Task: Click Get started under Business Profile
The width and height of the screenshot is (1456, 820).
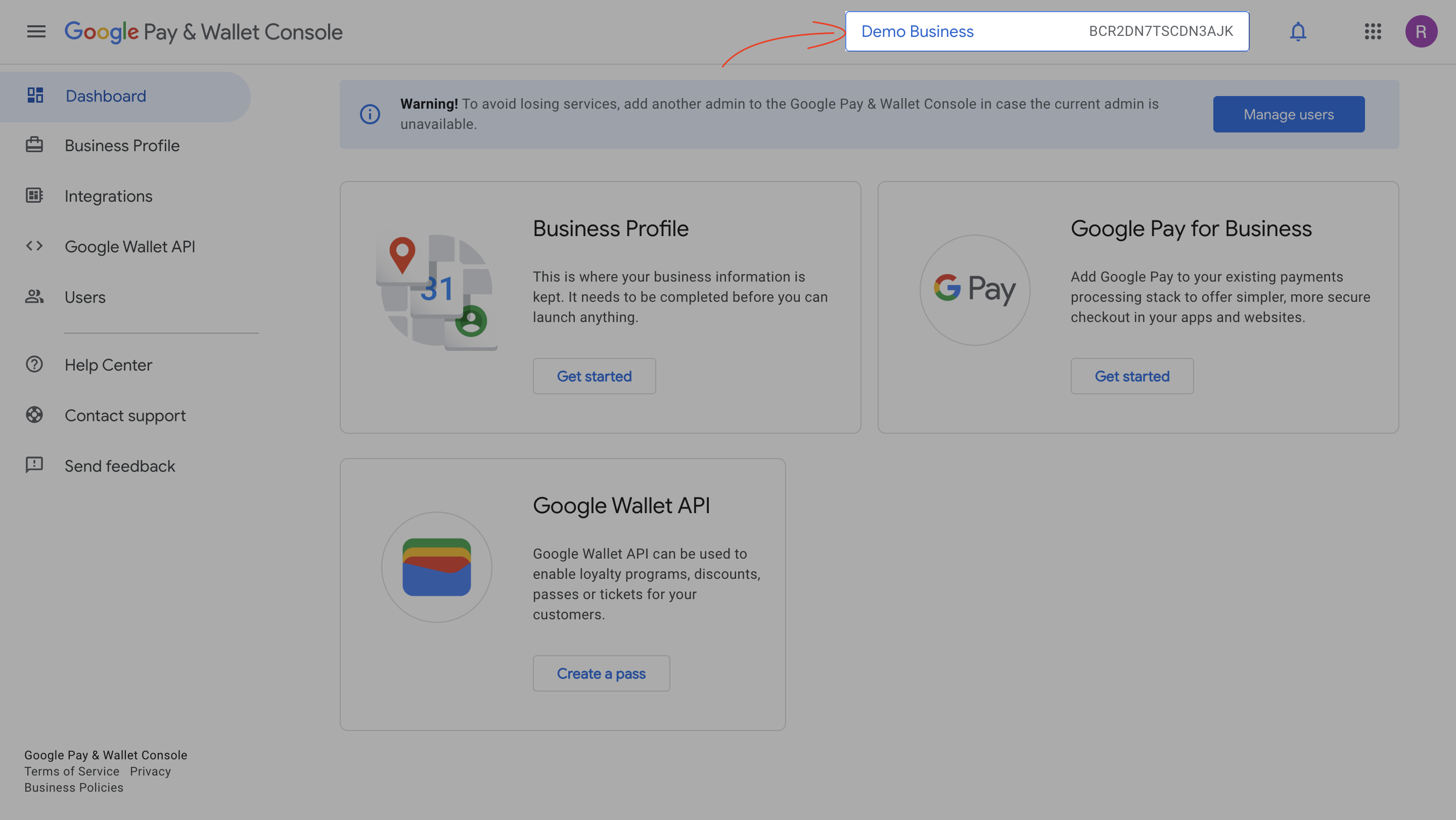Action: [x=594, y=376]
